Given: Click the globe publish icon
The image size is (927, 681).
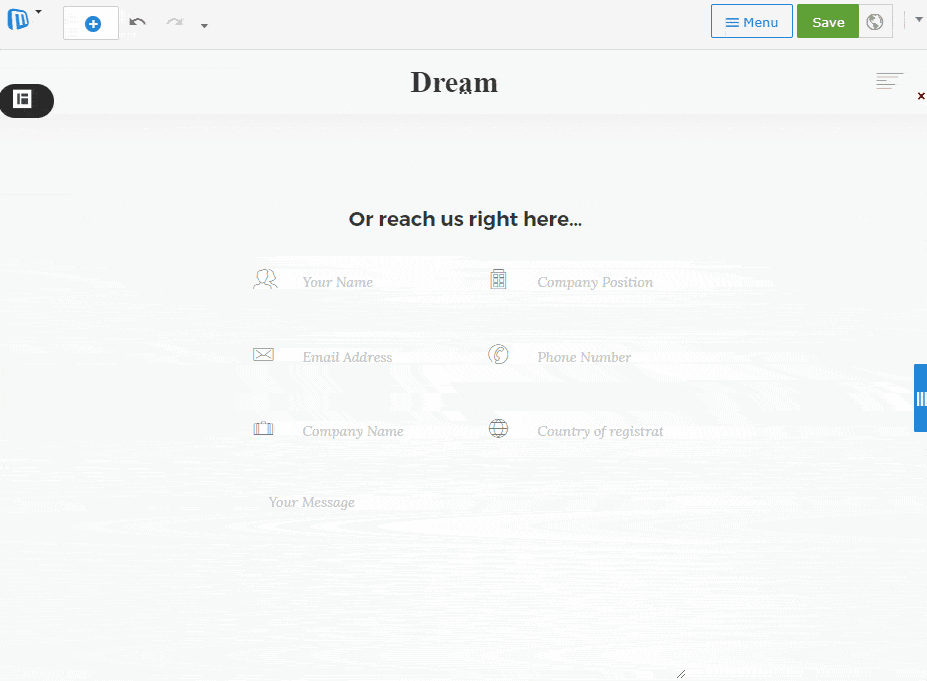Looking at the screenshot, I should [x=875, y=21].
